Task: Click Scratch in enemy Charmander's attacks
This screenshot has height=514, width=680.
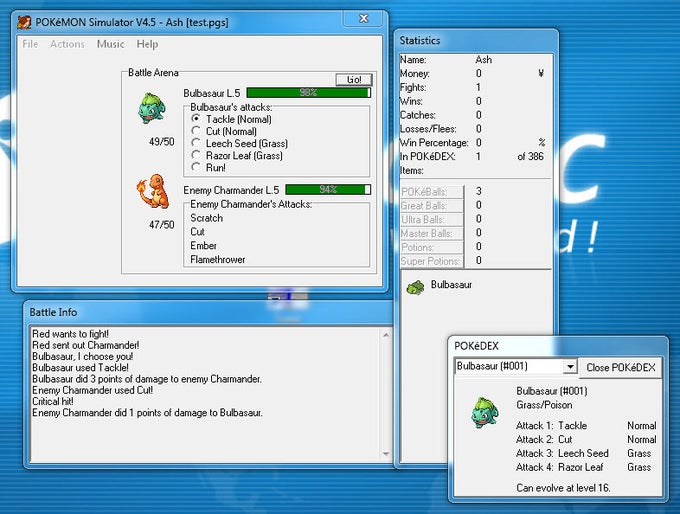Action: (206, 218)
